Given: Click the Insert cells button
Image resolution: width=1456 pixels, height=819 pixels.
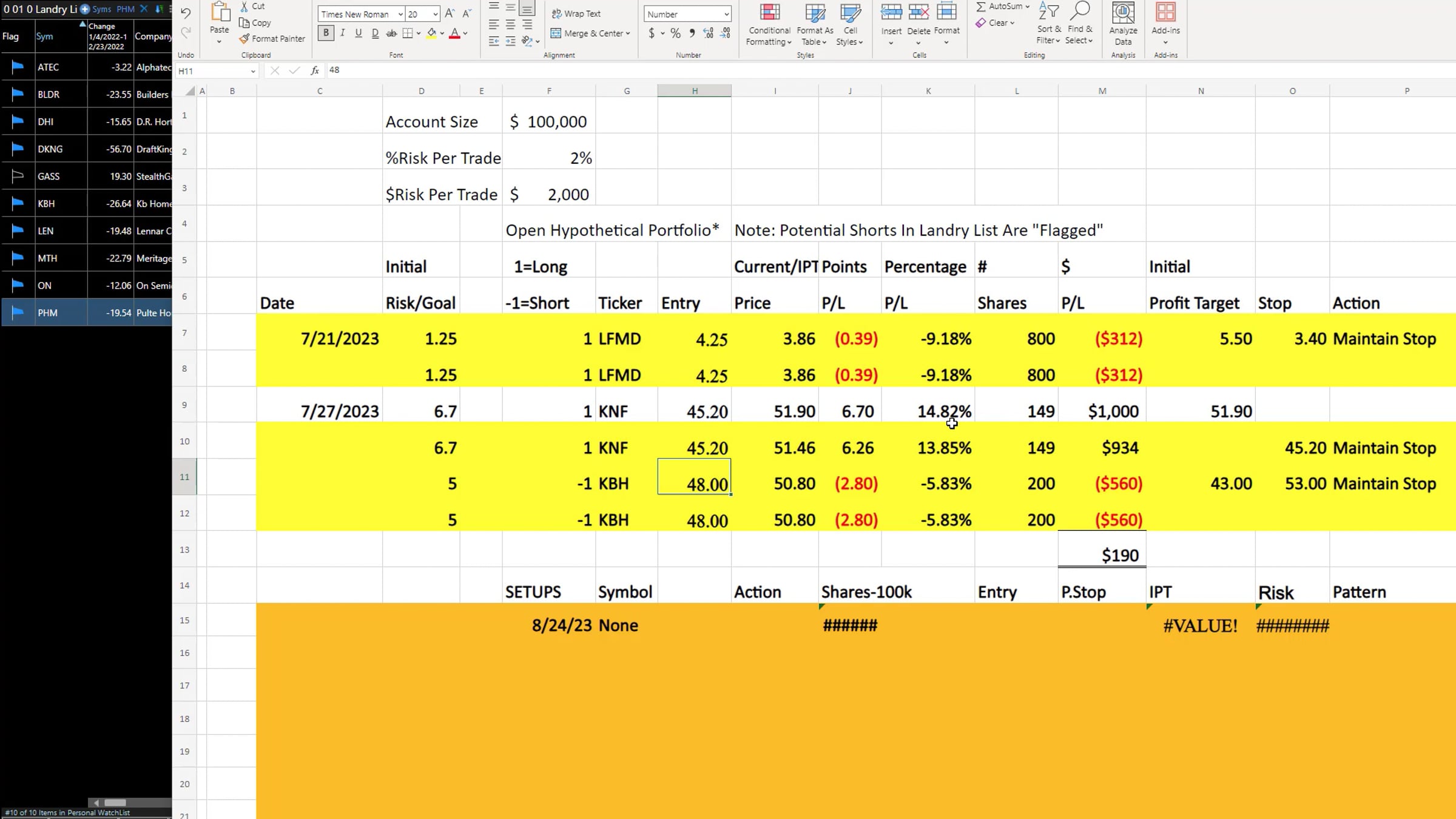Looking at the screenshot, I should click(891, 24).
